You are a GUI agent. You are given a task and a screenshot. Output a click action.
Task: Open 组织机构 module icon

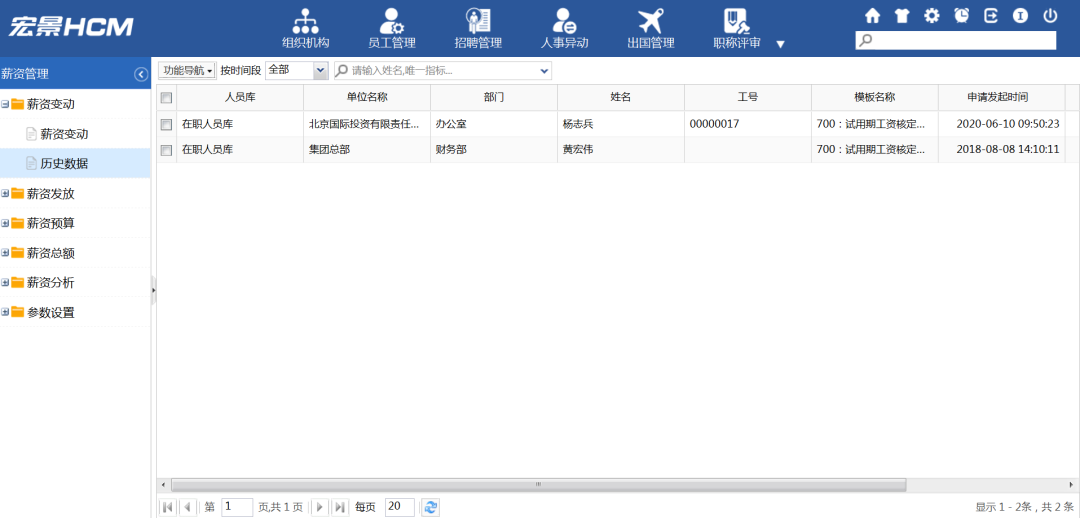pyautogui.click(x=305, y=28)
